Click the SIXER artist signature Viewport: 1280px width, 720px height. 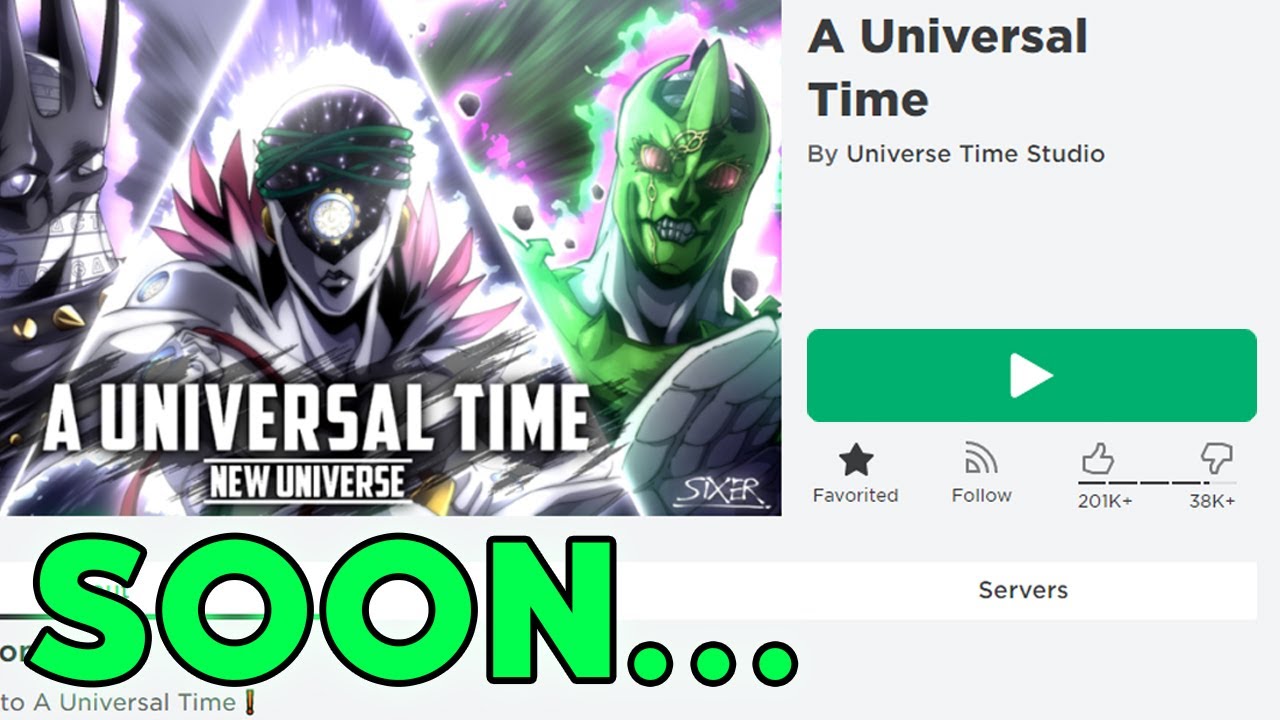718,489
